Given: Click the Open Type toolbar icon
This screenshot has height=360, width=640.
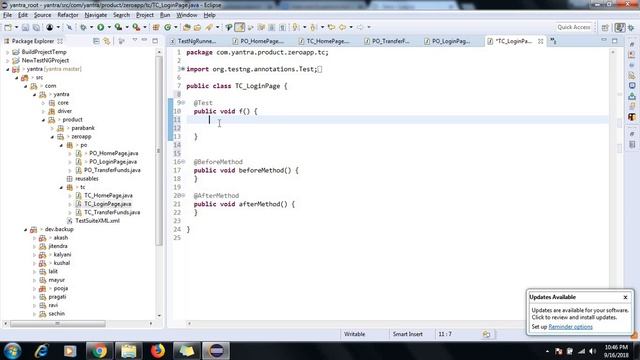Looking at the screenshot, I should pos(187,27).
